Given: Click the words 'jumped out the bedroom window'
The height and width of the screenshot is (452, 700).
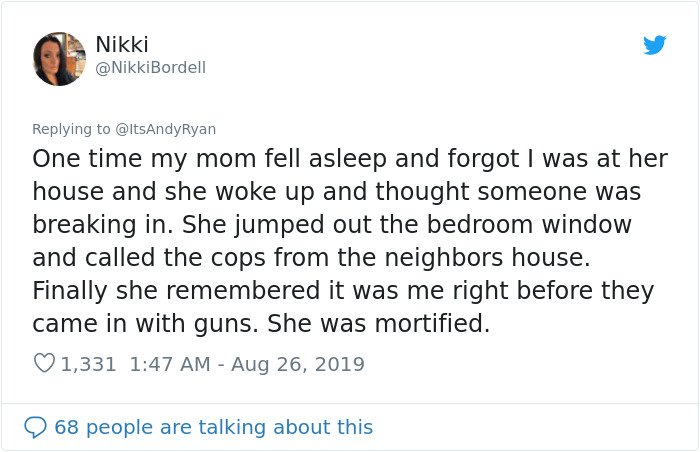Looking at the screenshot, I should tap(433, 225).
